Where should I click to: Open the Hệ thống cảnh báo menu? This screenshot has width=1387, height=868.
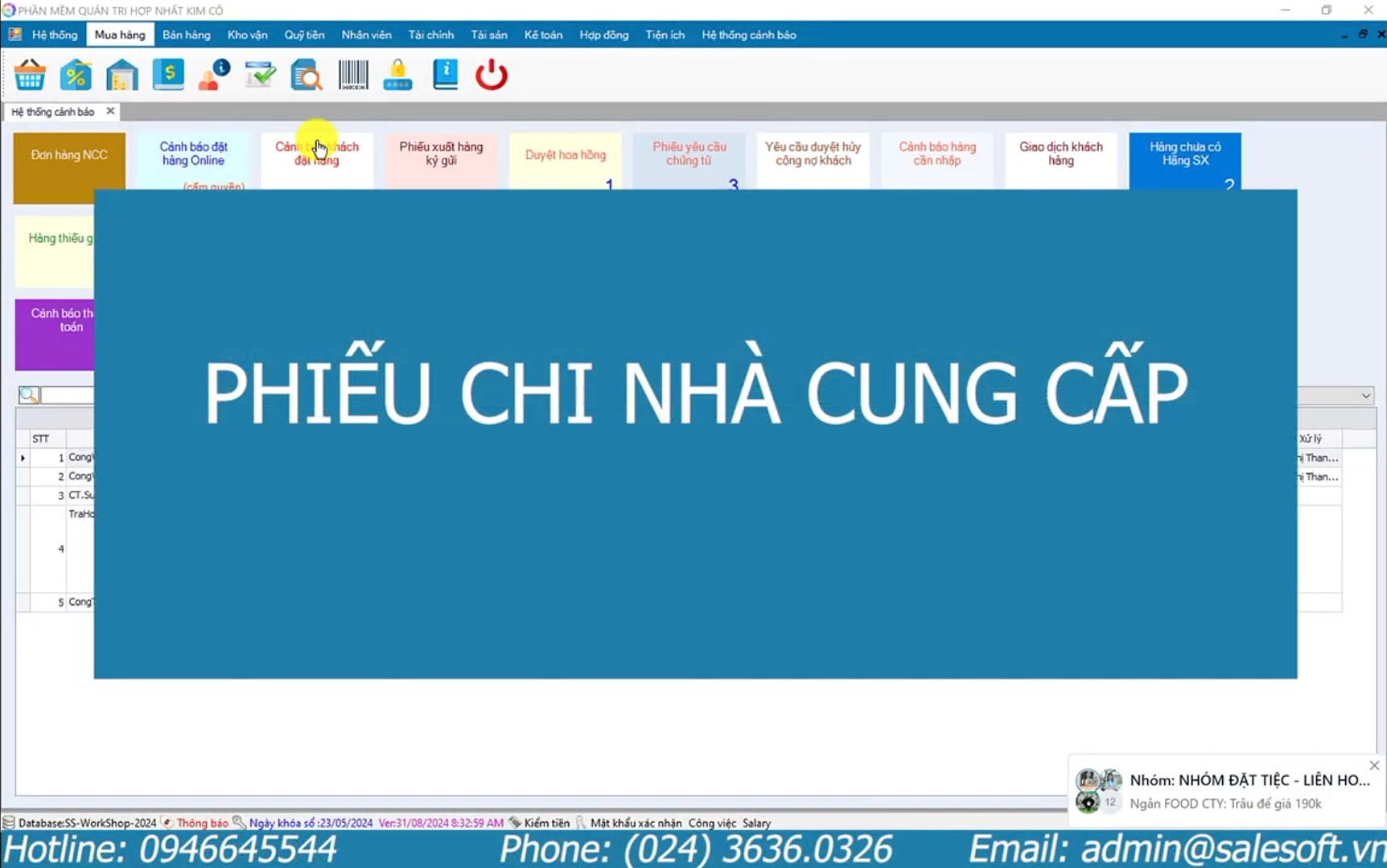[x=749, y=35]
